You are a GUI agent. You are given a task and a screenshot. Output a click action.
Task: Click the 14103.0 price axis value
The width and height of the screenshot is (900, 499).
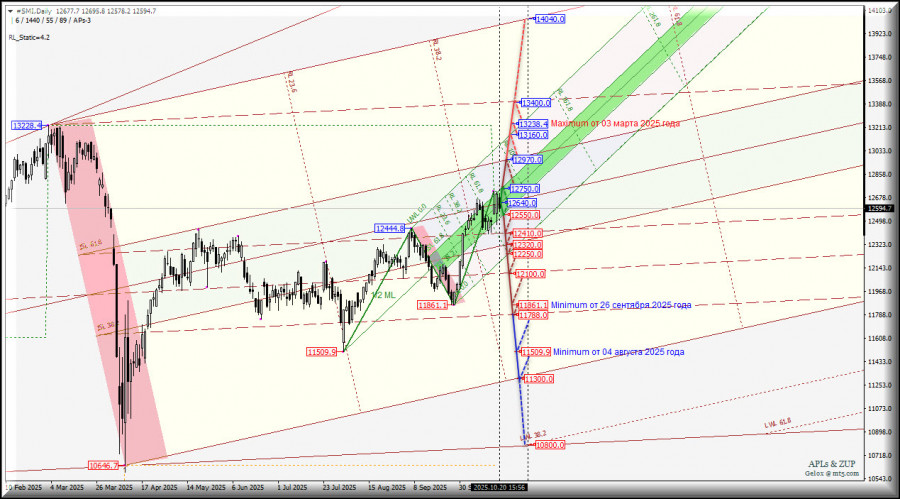[x=879, y=10]
